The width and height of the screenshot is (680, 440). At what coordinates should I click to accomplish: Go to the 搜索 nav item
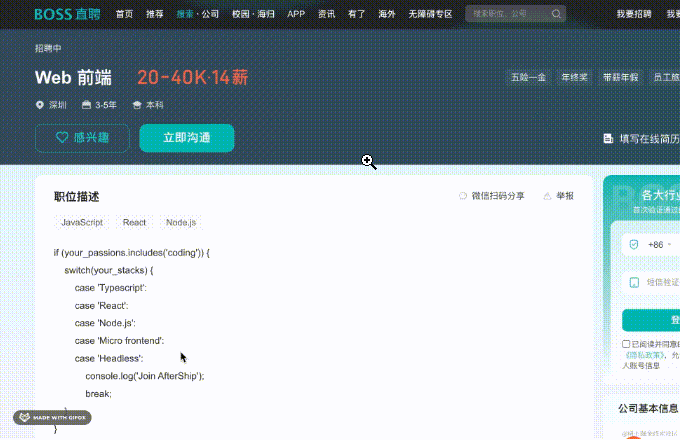[185, 14]
